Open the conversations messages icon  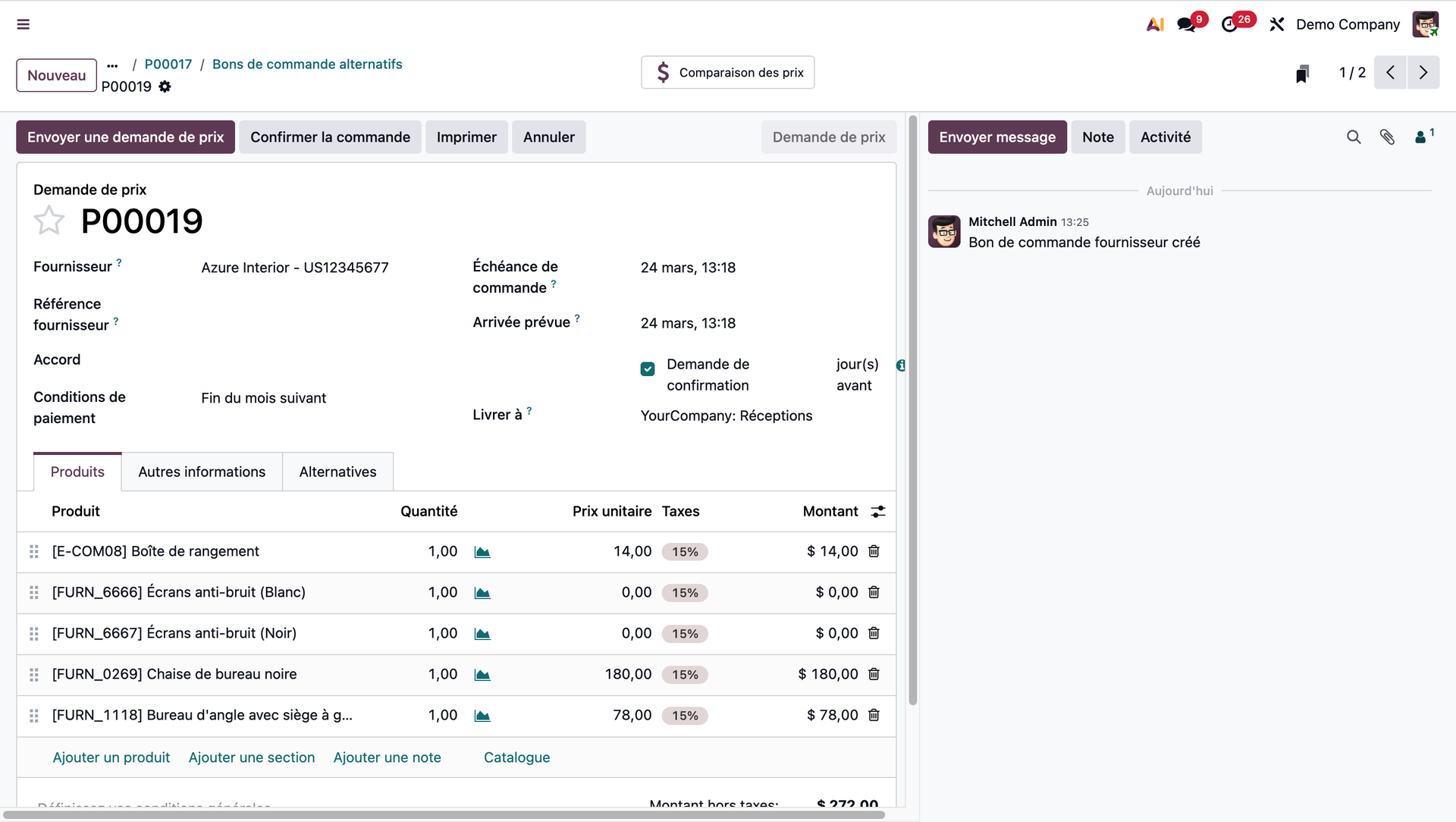click(1186, 24)
